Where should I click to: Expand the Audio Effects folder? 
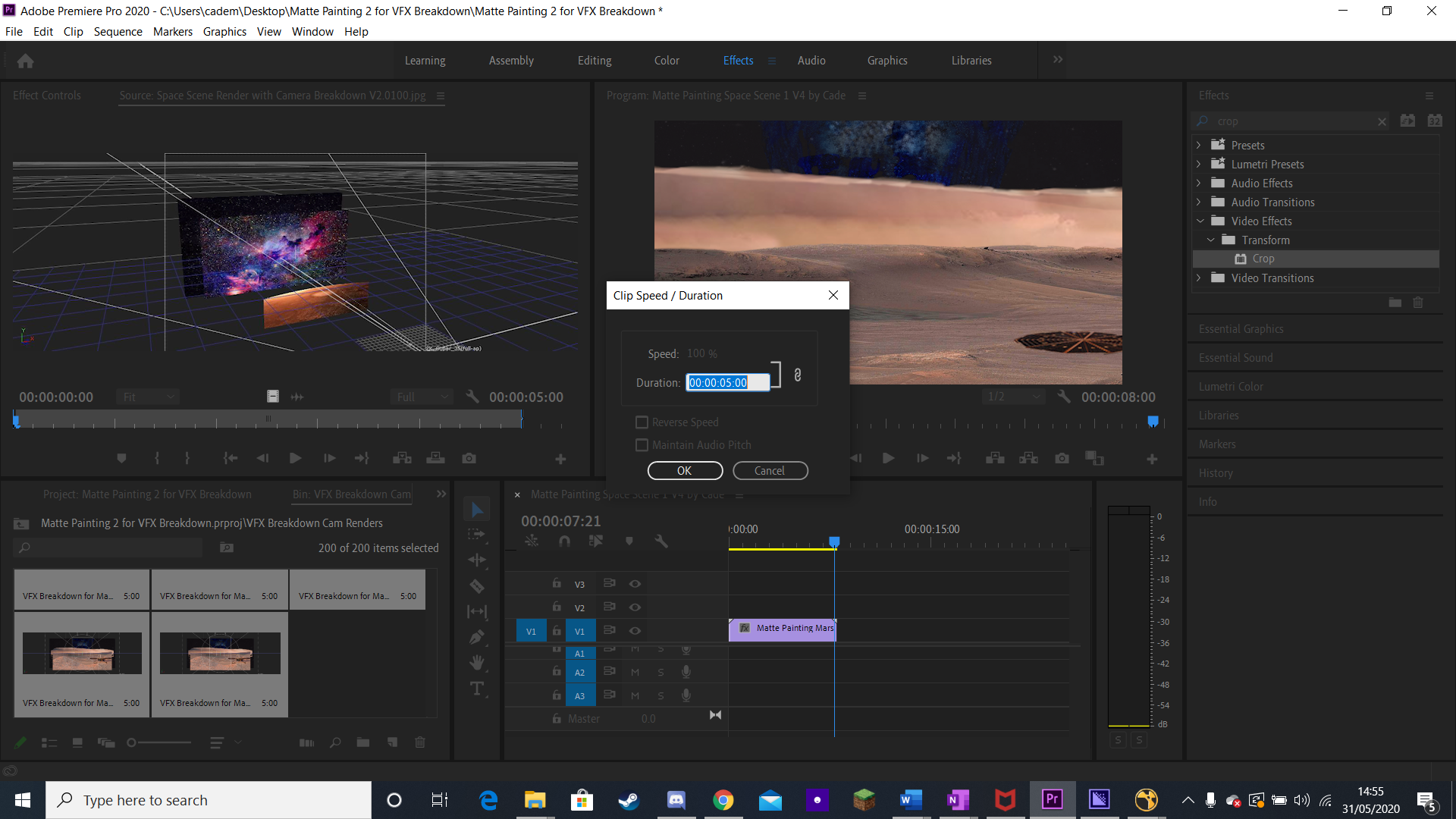pos(1199,183)
